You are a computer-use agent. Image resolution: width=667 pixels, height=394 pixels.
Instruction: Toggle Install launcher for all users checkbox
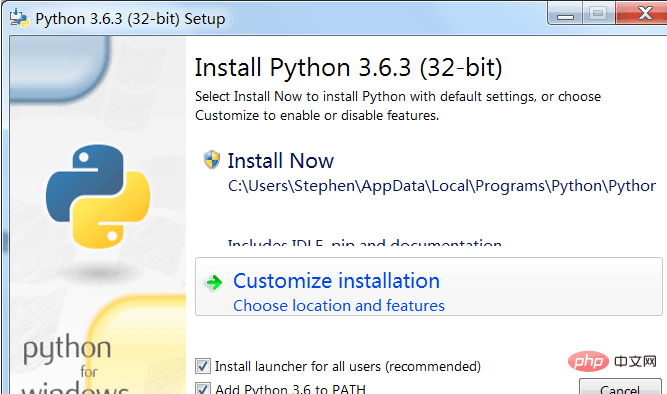click(203, 366)
